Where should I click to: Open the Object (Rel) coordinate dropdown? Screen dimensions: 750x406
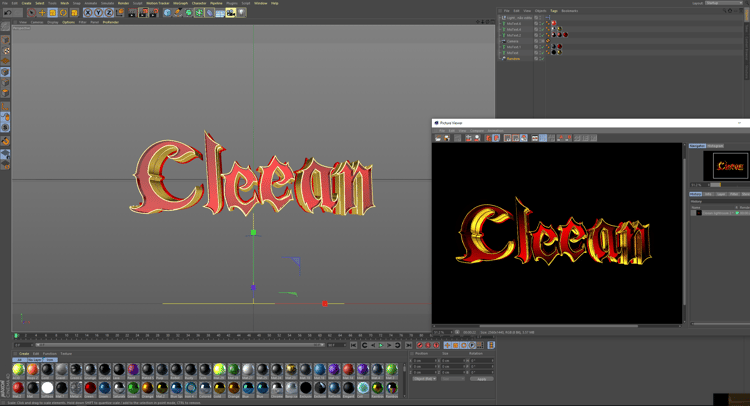coord(424,379)
